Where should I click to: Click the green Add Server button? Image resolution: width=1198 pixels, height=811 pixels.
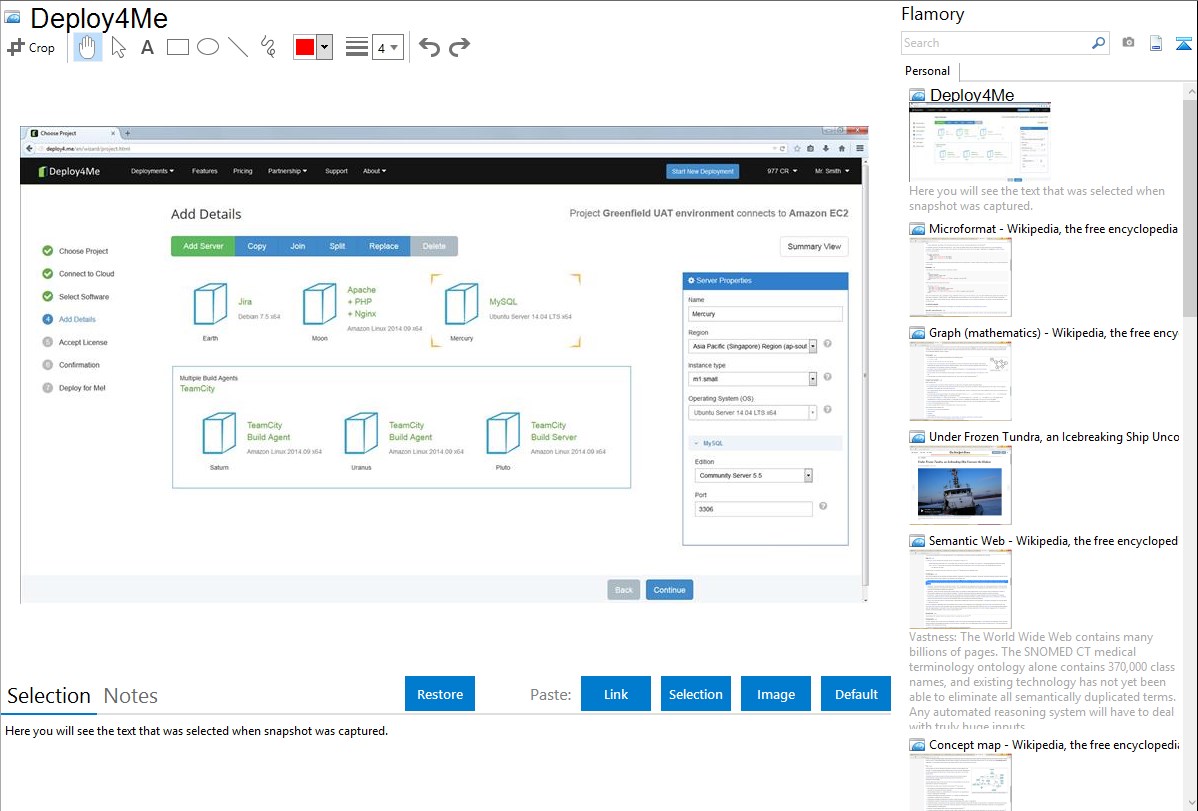click(x=203, y=246)
